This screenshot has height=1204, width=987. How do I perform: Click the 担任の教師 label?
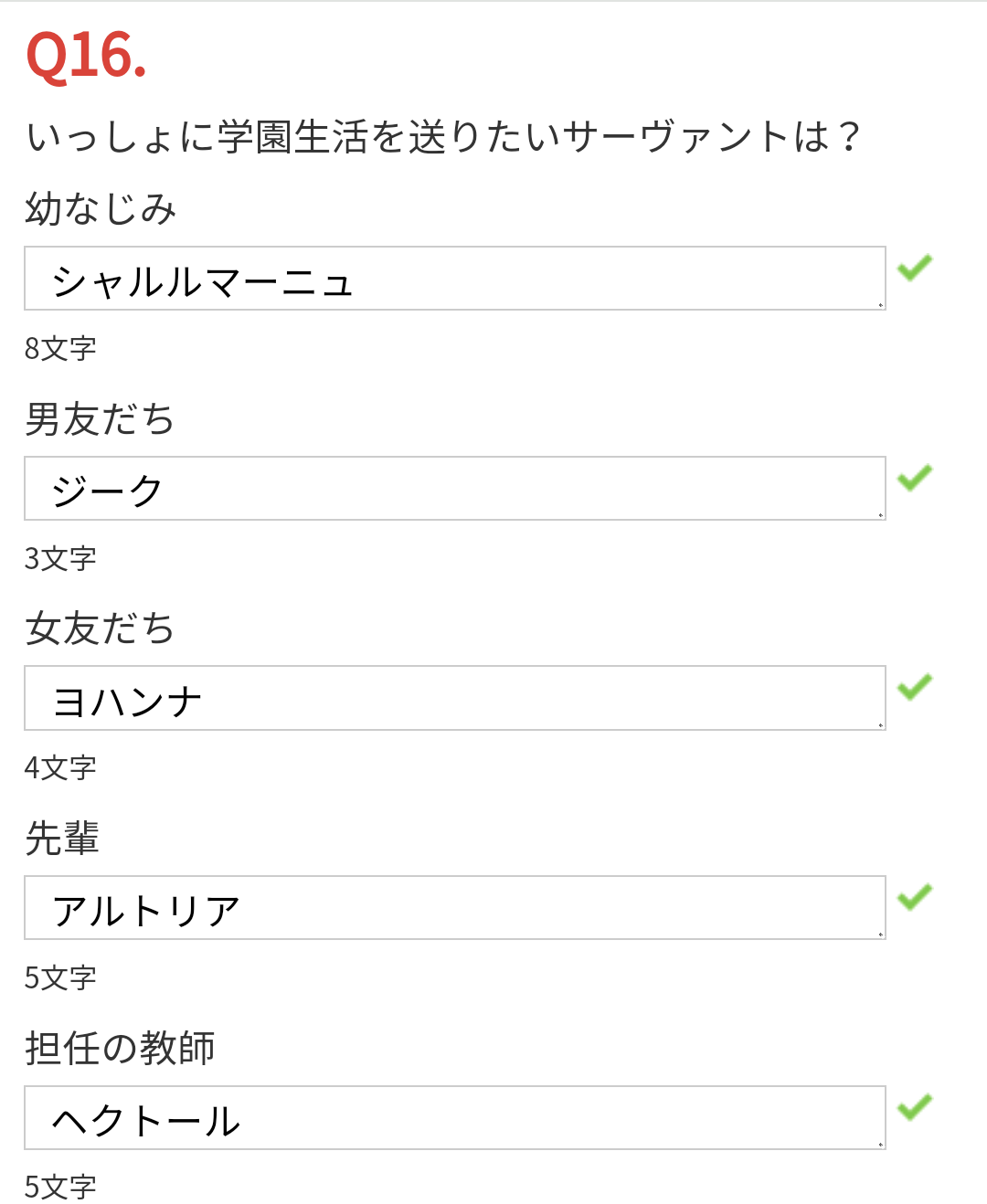(120, 1048)
